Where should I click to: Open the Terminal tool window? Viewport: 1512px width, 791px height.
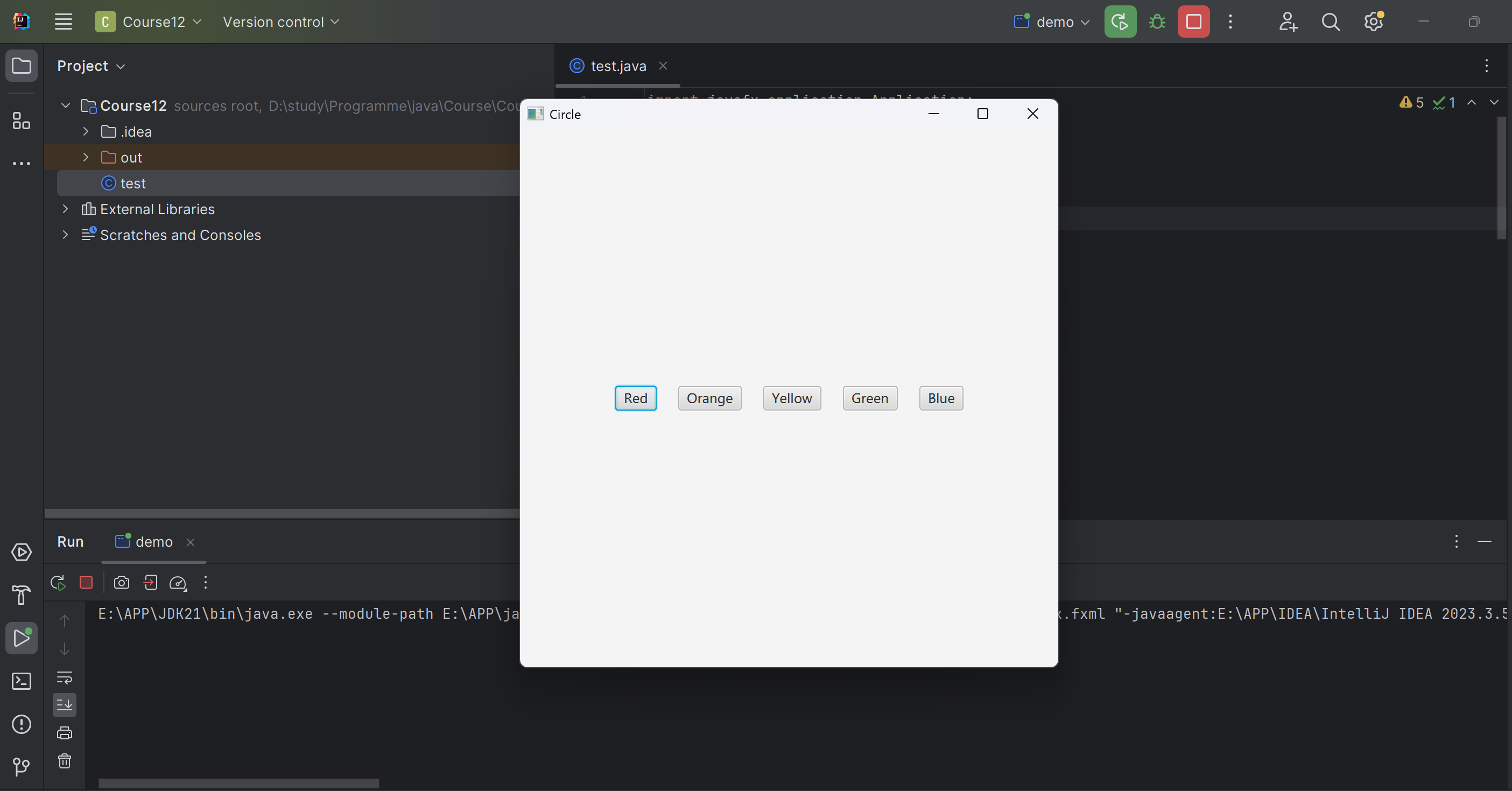pos(22,682)
